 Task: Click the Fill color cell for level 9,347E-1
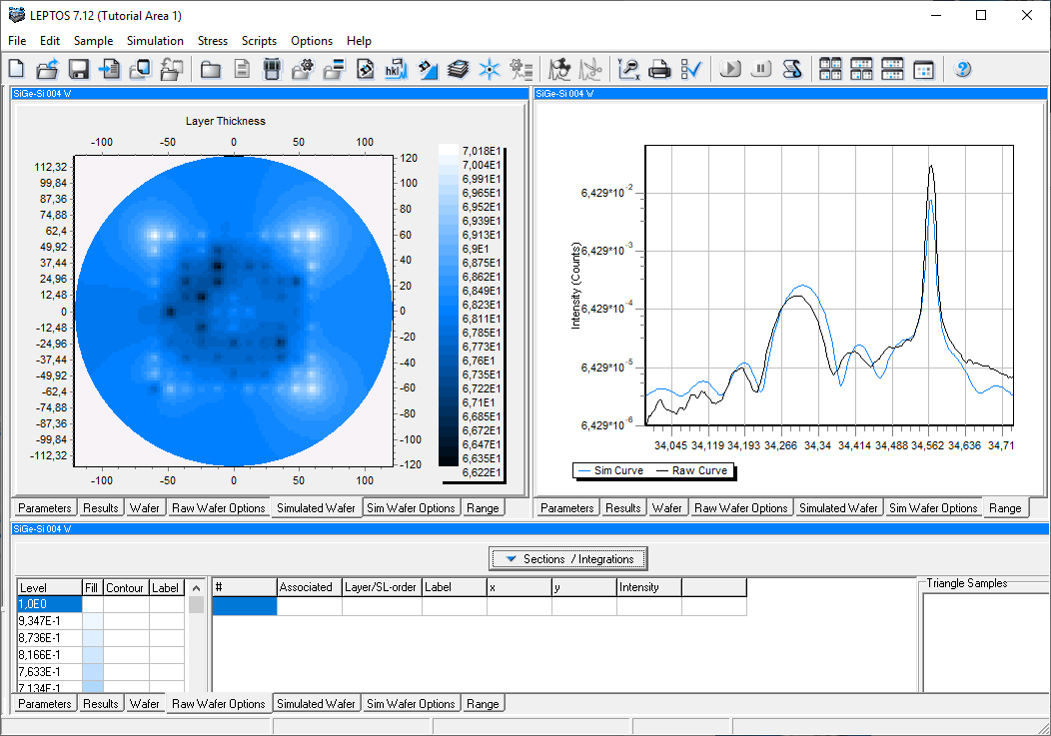93,621
